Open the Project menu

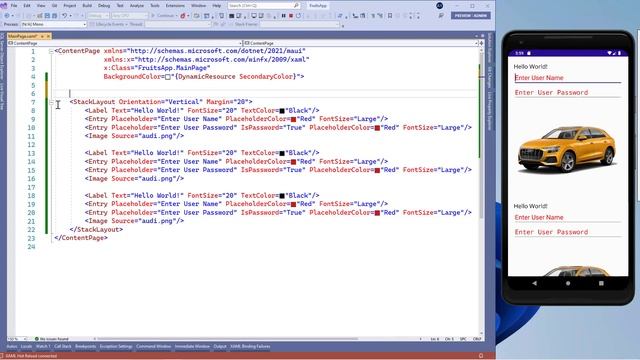(x=70, y=6)
